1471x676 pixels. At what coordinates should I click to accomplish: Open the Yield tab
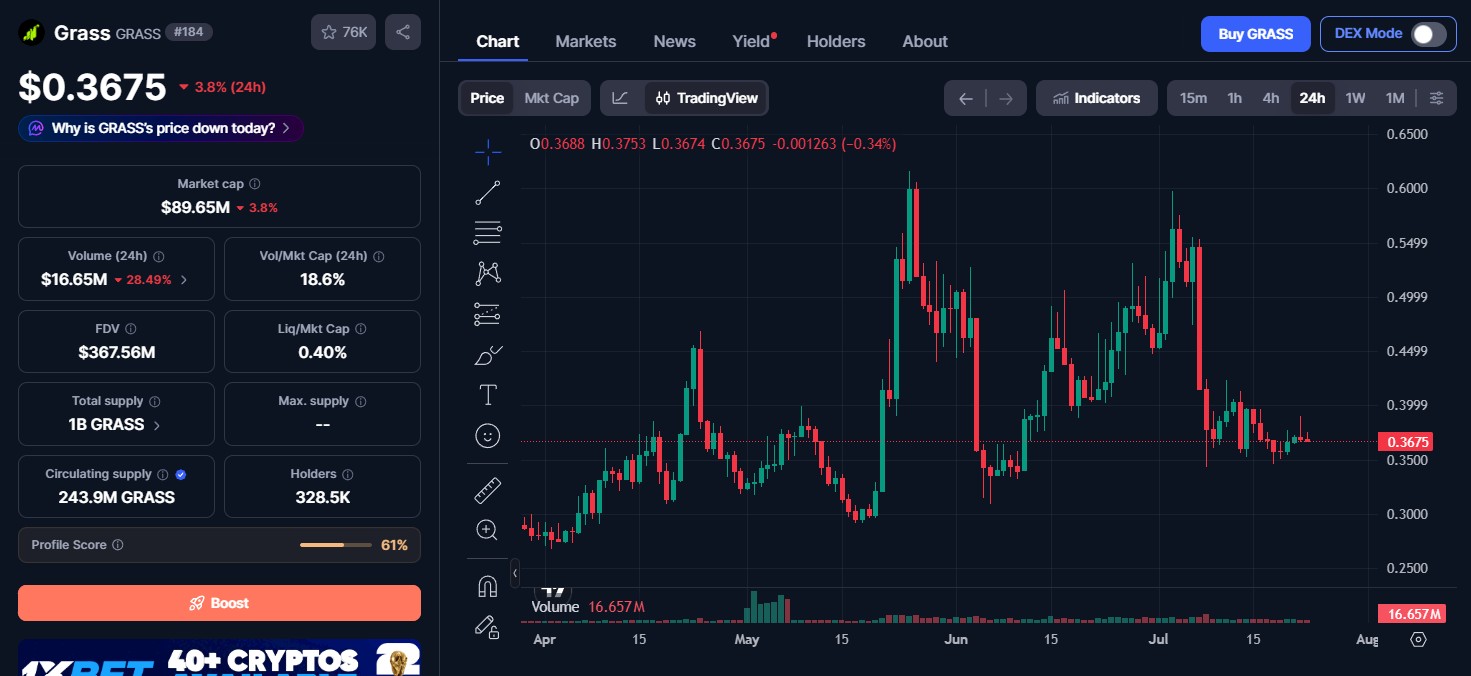752,41
